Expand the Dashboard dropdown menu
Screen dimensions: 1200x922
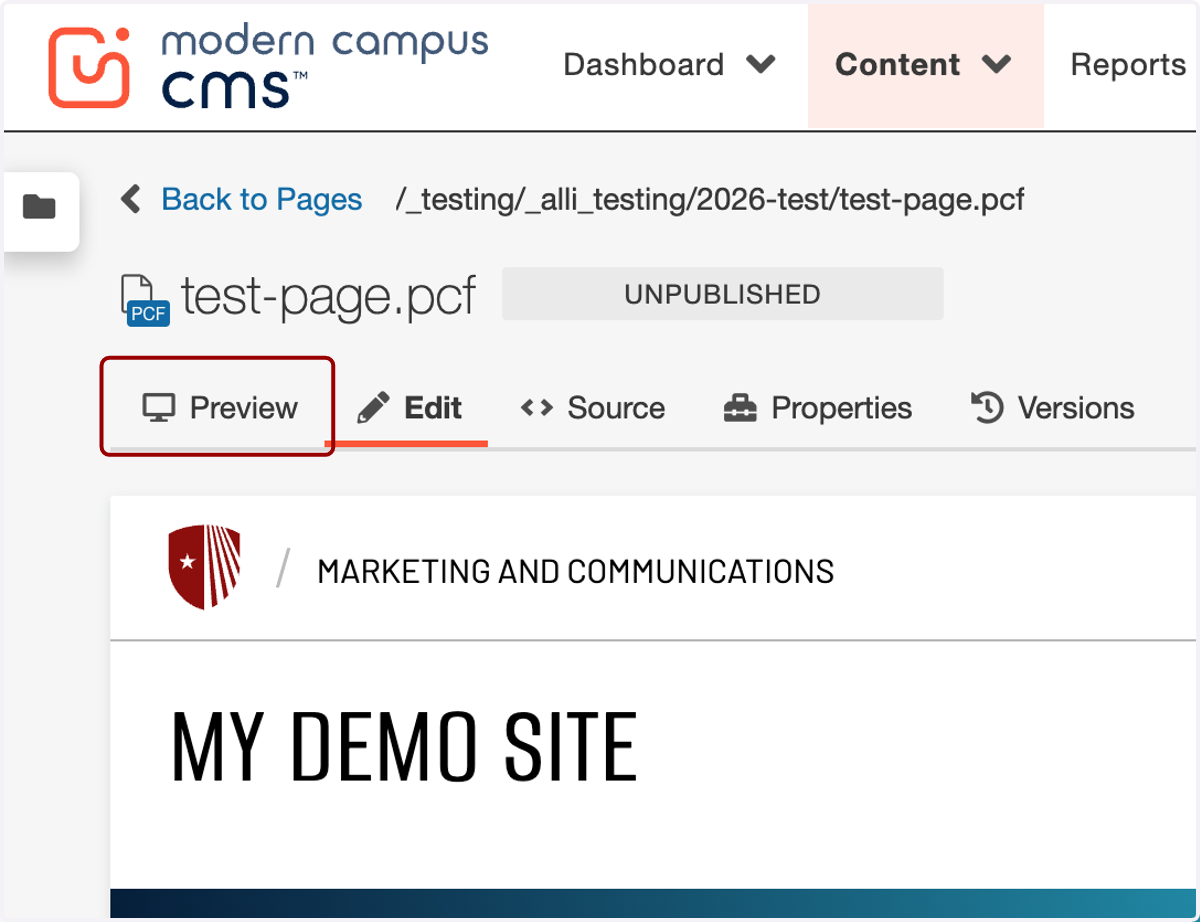point(669,65)
